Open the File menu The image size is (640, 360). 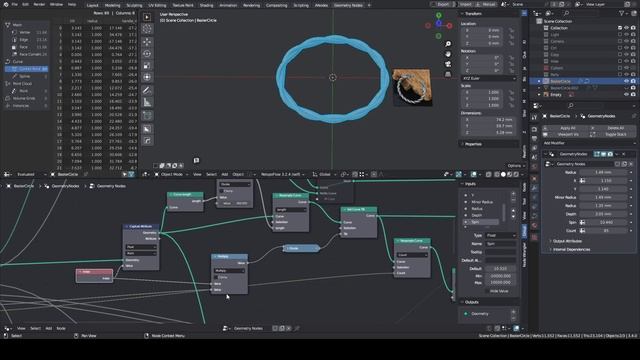point(14,4)
